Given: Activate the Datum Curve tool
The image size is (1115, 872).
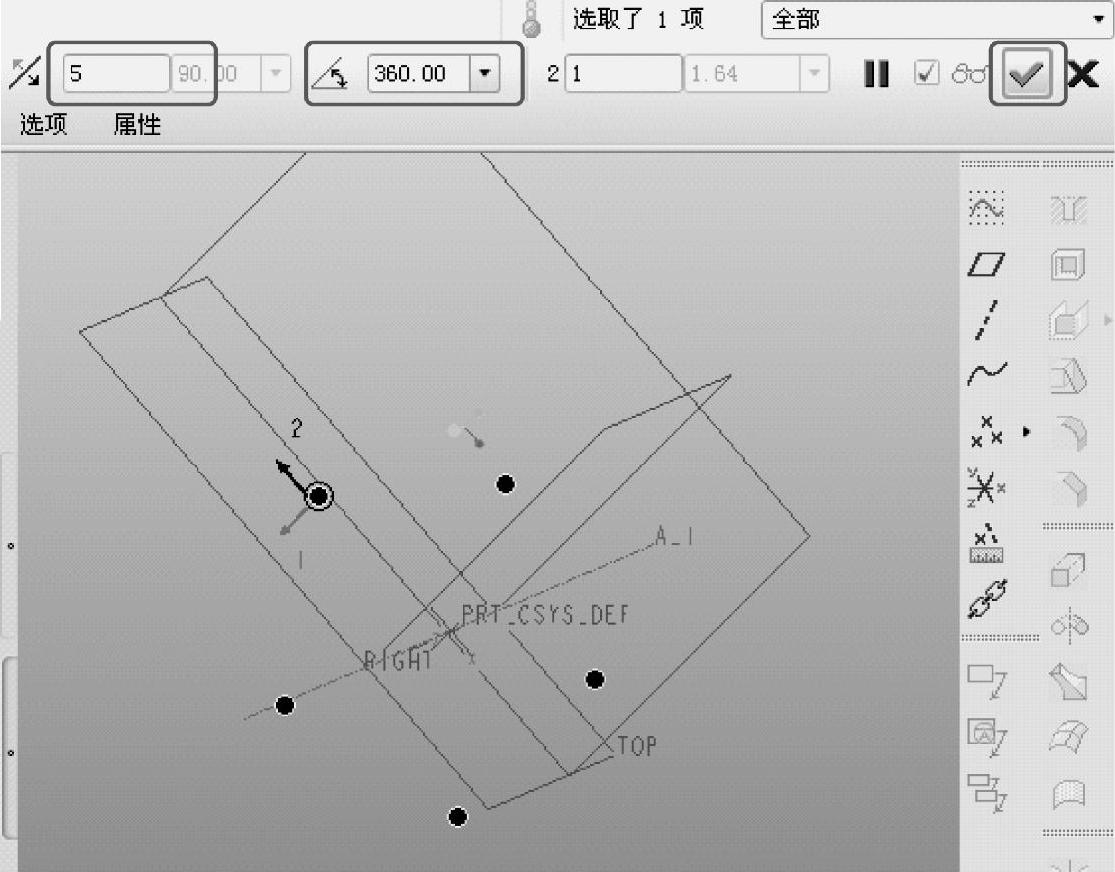Looking at the screenshot, I should click(x=986, y=375).
